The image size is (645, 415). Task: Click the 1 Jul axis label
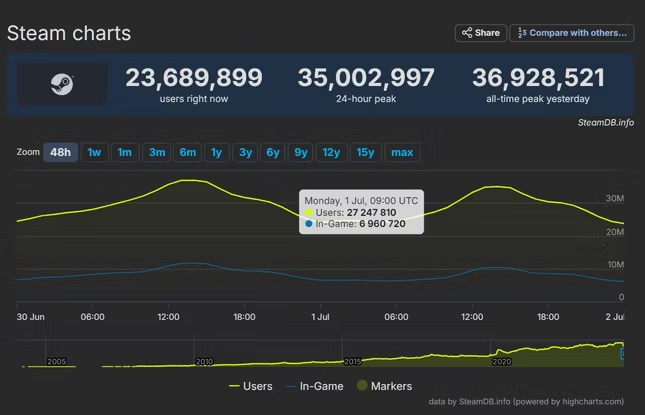click(x=320, y=317)
